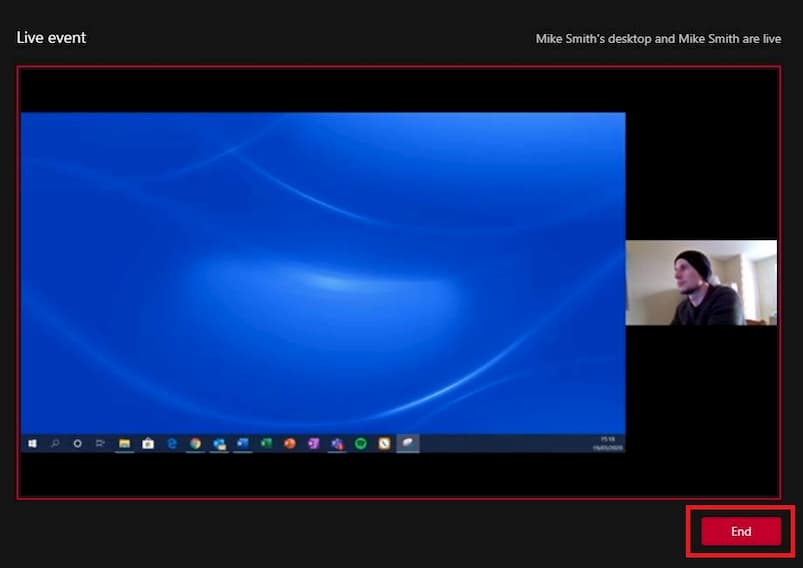
Task: Open Microsoft Store bag icon
Action: (148, 444)
